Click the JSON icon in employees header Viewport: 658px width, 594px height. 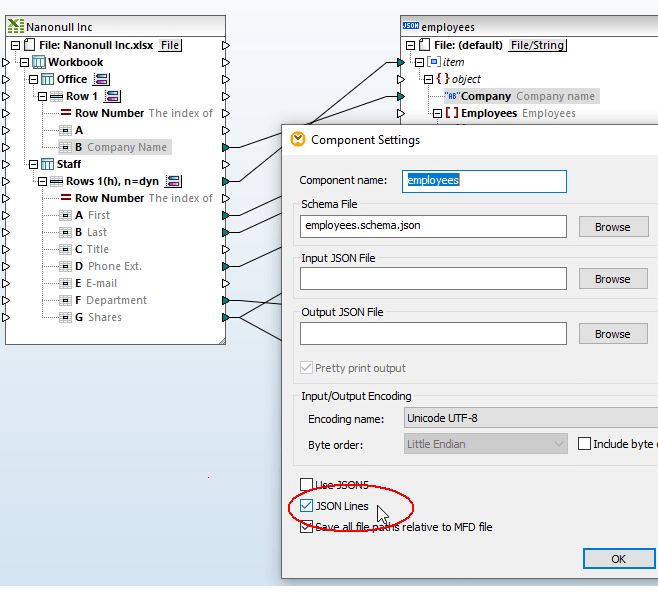point(410,26)
